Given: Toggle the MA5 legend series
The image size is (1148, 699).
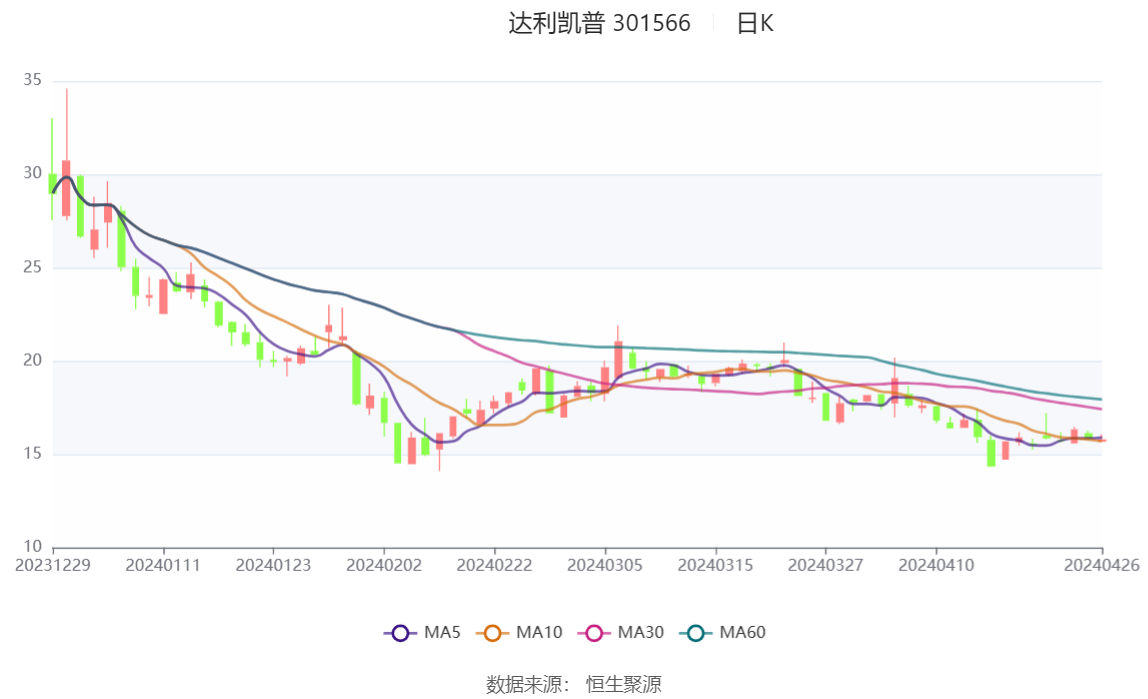Looking at the screenshot, I should click(x=422, y=632).
